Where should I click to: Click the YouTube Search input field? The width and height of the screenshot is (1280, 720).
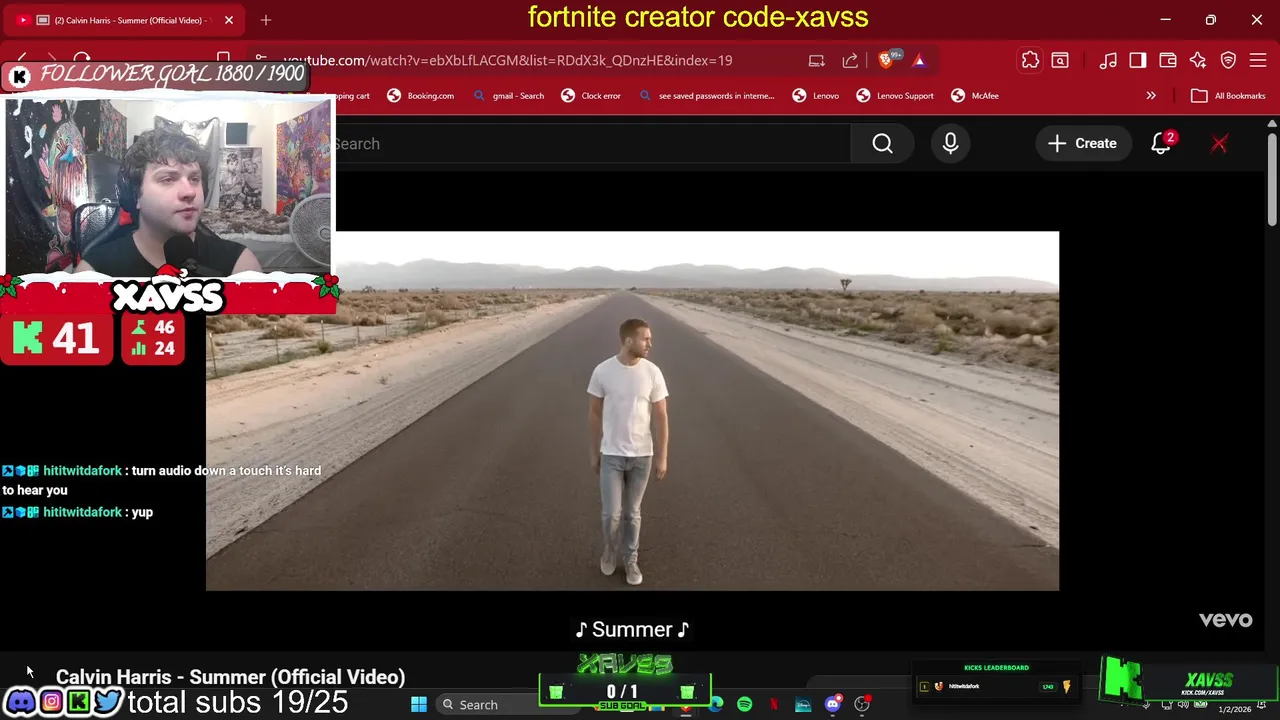(592, 144)
